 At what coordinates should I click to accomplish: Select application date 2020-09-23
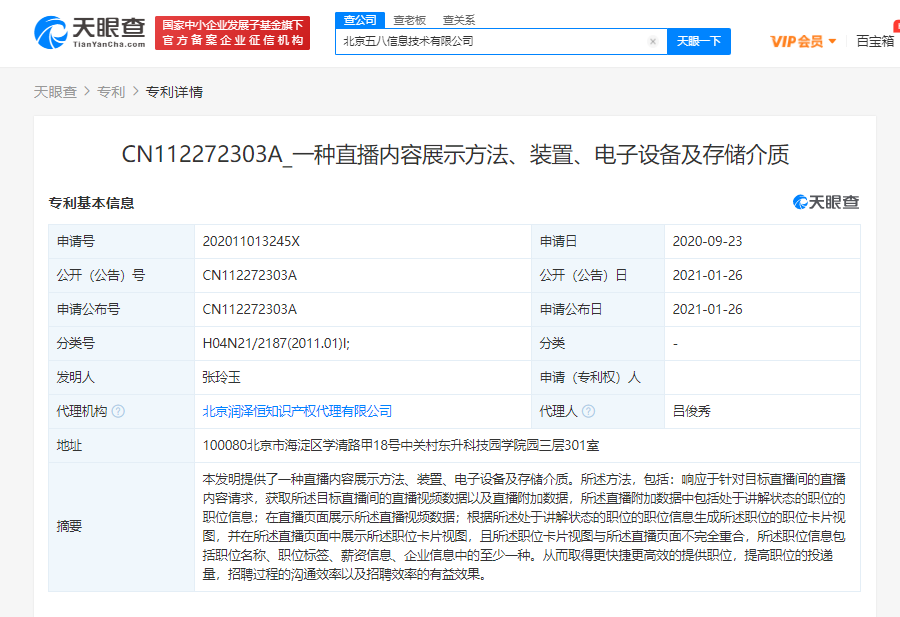707,241
